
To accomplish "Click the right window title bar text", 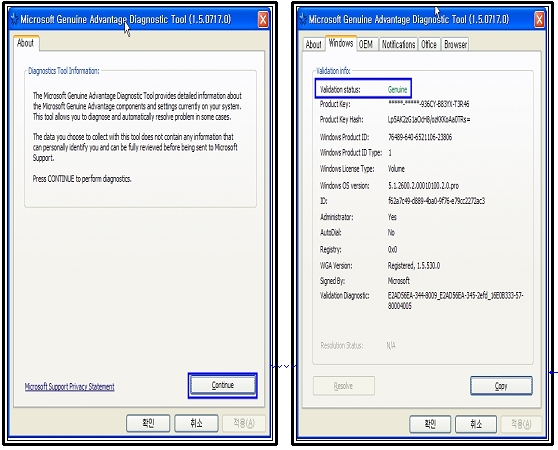I will [x=409, y=19].
